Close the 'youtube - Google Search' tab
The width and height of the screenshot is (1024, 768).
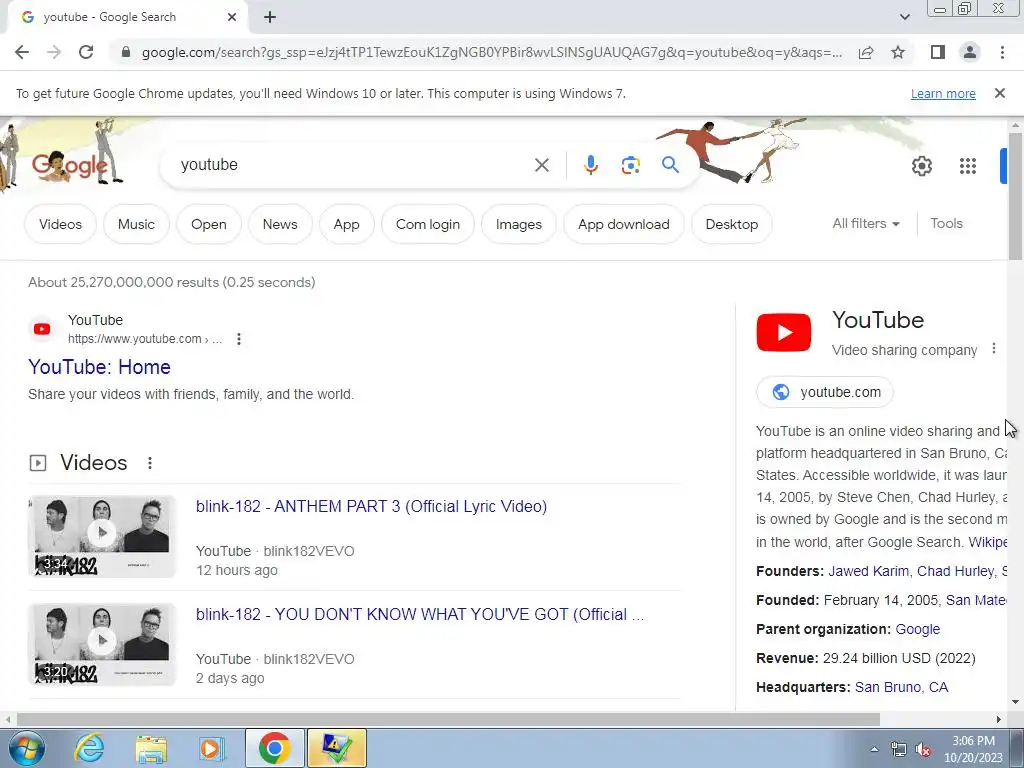tap(232, 17)
